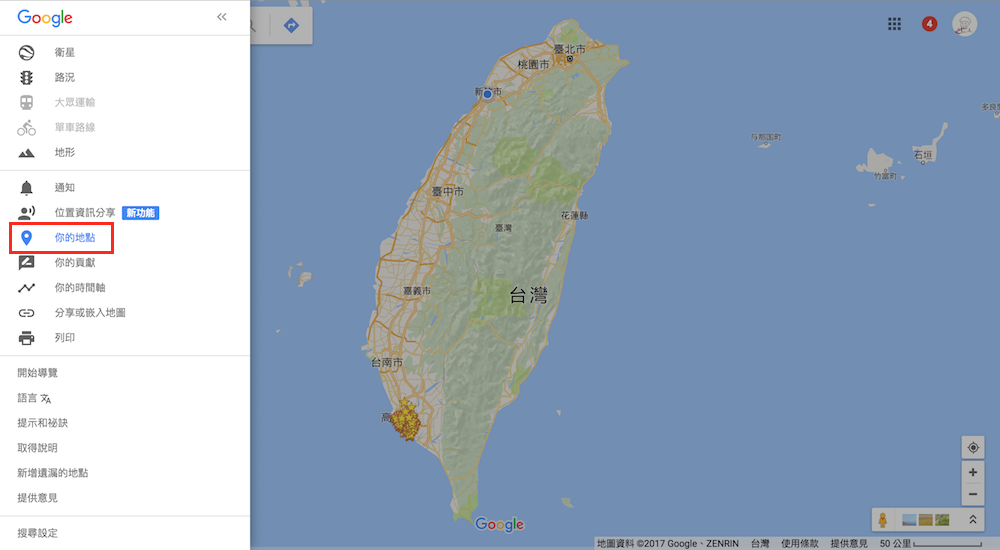Click the Google logo in side menu
Screen dimensions: 1000x550
(x=45, y=18)
